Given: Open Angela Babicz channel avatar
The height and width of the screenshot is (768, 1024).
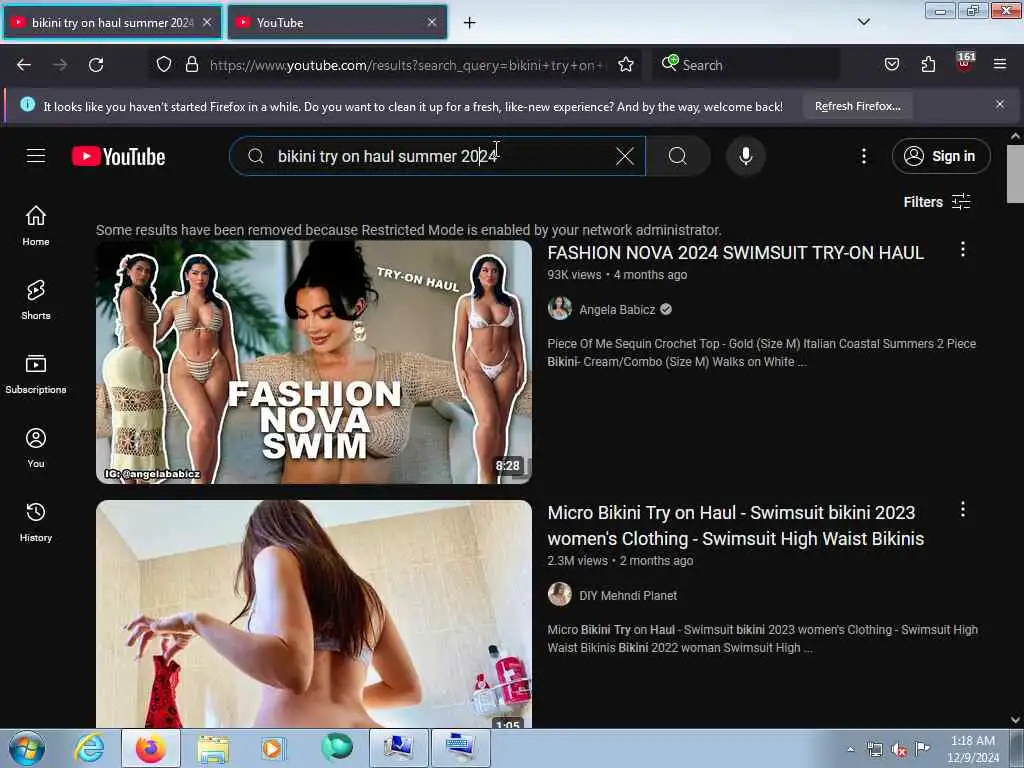Looking at the screenshot, I should click(560, 308).
